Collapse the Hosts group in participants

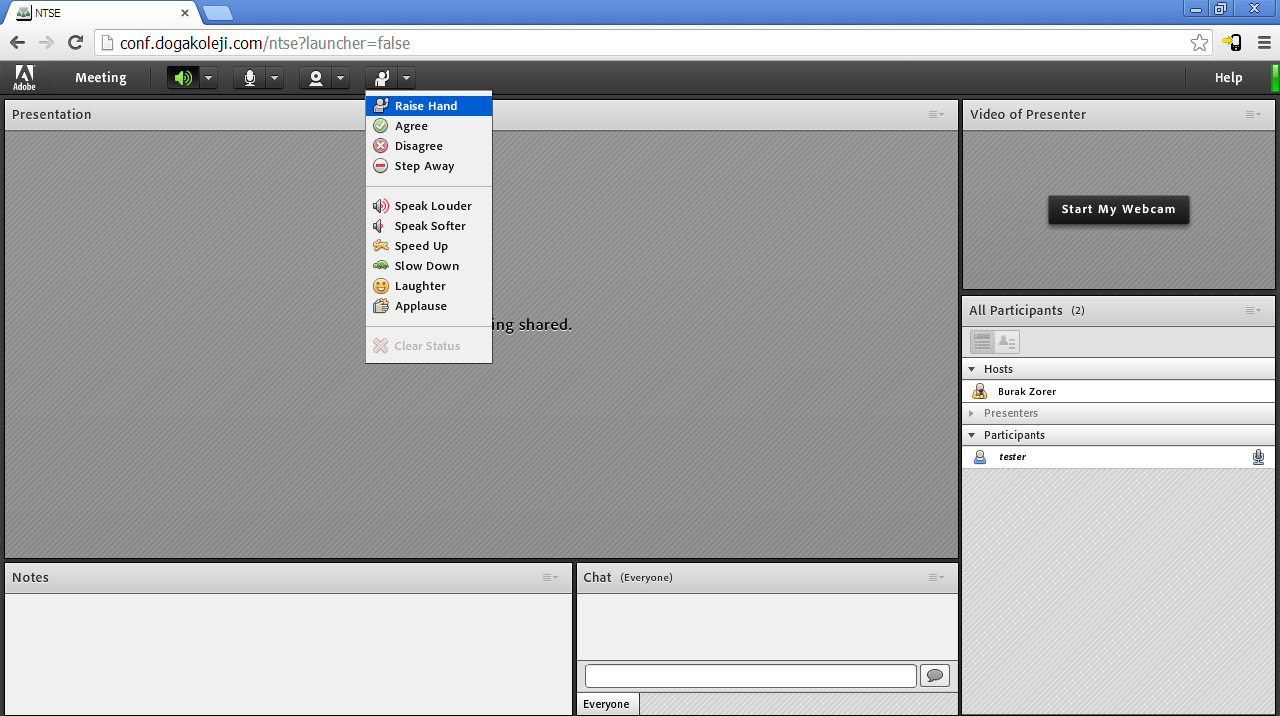pos(972,369)
